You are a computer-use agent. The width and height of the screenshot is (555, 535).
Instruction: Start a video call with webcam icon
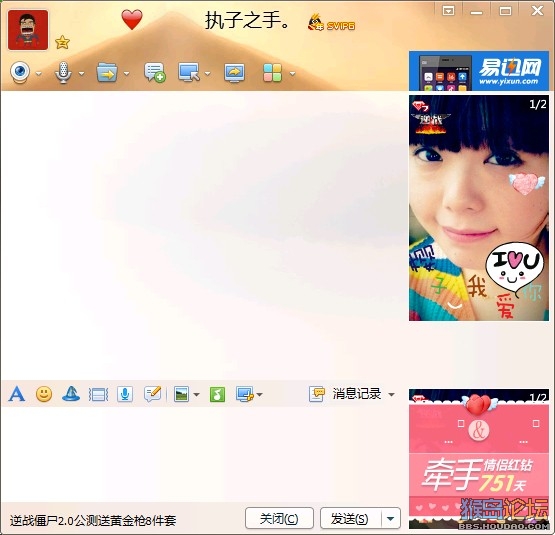click(x=20, y=72)
